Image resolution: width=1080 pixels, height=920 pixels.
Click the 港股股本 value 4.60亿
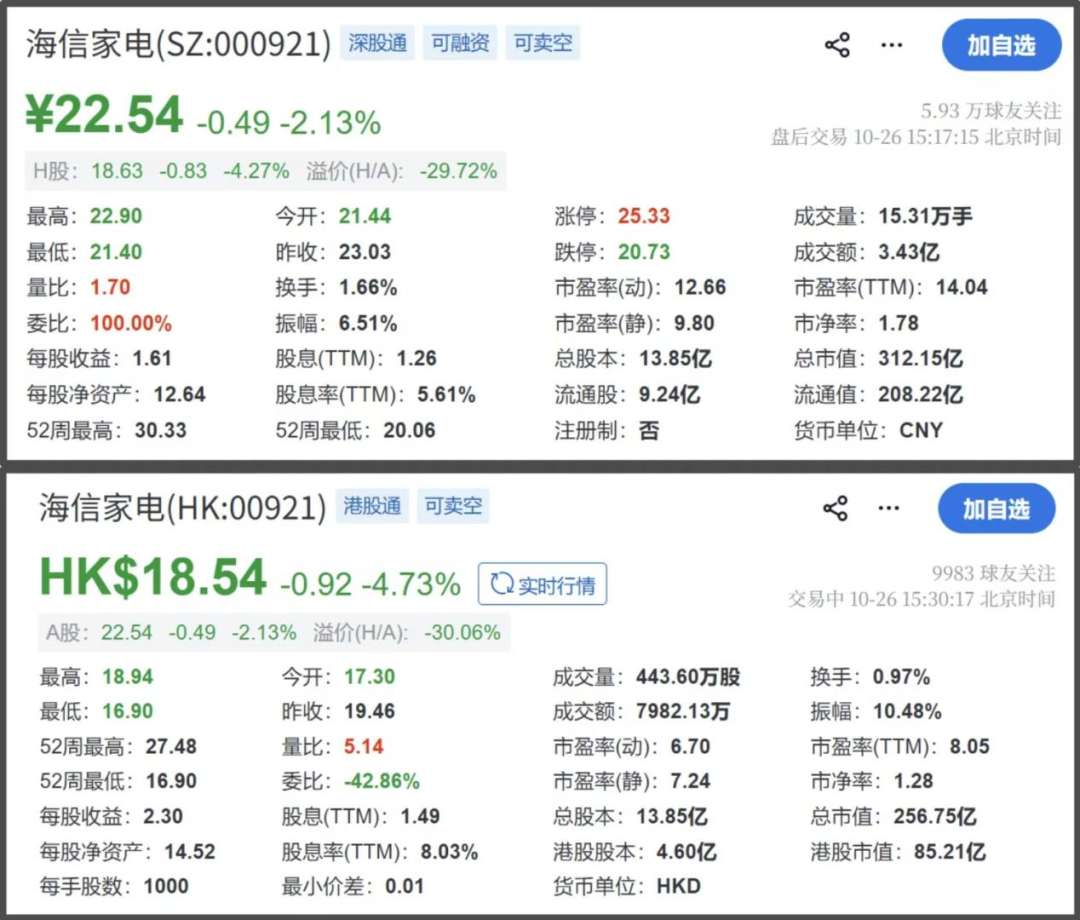[686, 852]
